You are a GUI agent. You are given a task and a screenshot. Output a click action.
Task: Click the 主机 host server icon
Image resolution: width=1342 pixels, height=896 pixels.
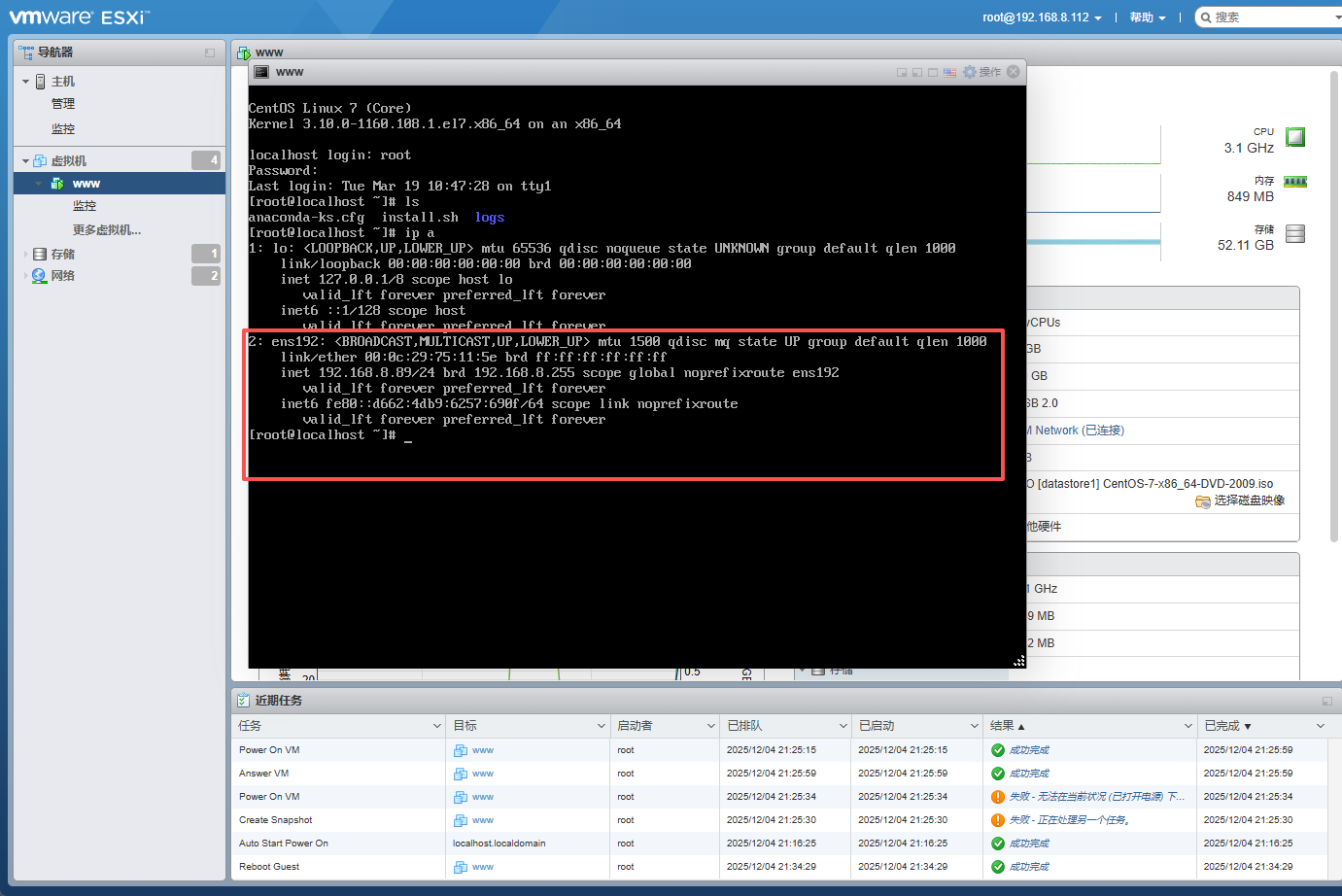pos(41,82)
